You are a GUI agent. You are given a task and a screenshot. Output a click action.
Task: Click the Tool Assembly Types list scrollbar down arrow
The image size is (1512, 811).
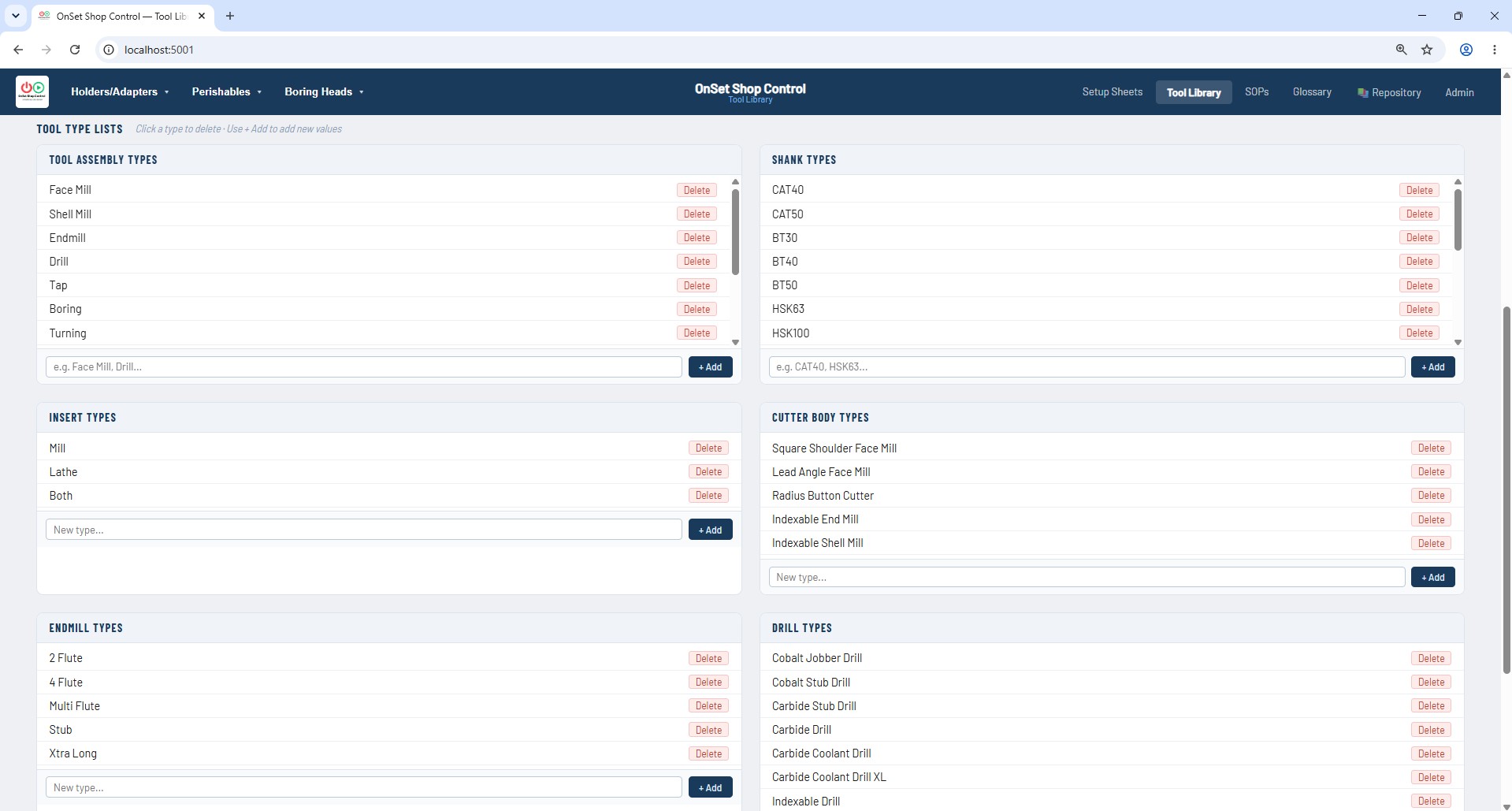(x=735, y=343)
